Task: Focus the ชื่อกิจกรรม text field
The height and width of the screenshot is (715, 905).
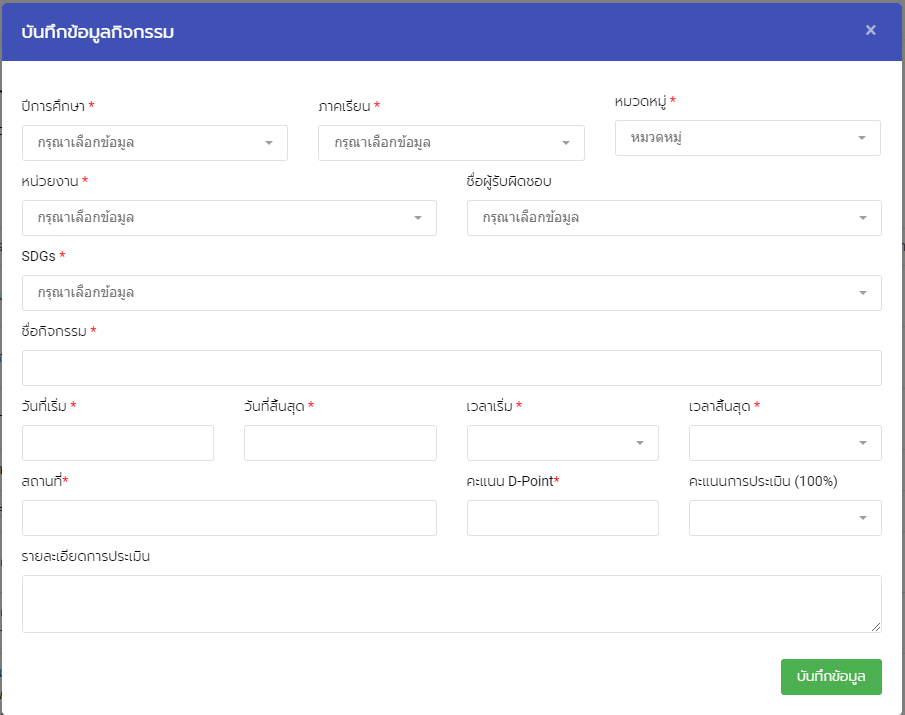Action: coord(451,368)
